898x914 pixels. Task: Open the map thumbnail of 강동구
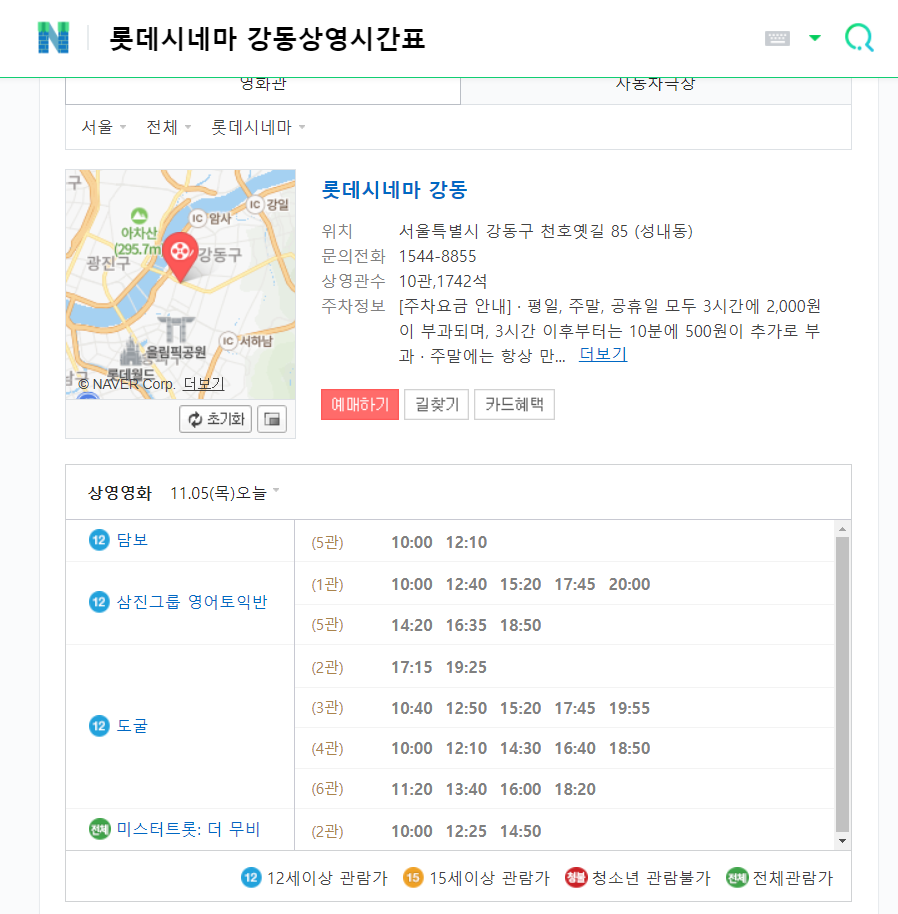point(181,284)
